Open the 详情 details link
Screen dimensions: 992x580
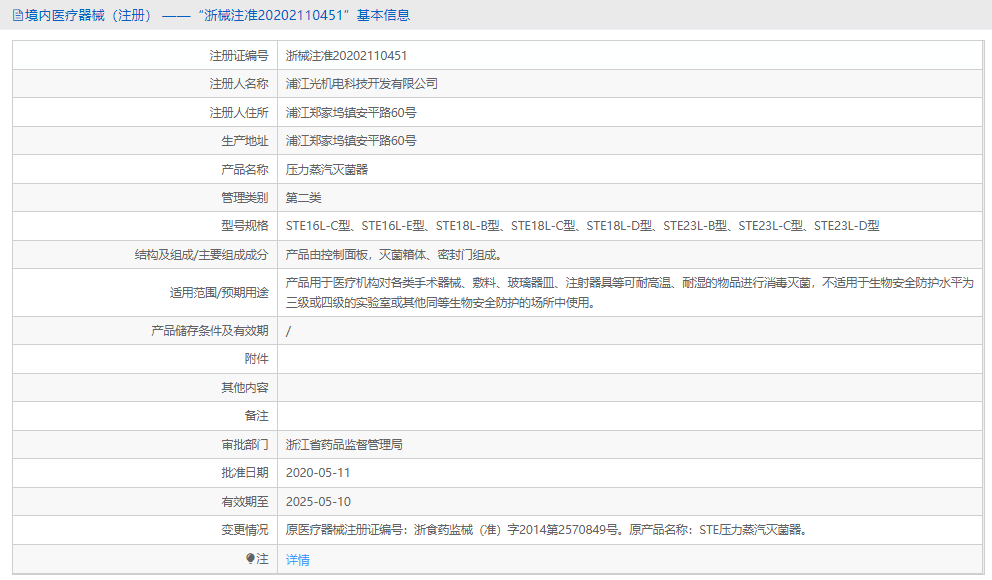click(298, 560)
